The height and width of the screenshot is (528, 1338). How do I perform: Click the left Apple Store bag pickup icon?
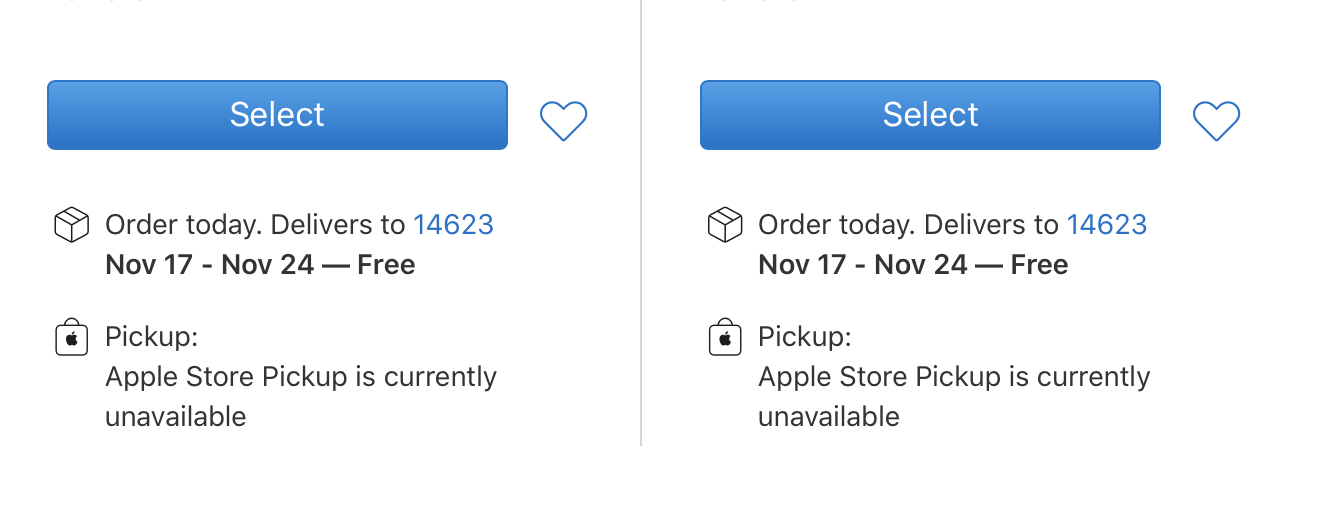click(x=71, y=337)
